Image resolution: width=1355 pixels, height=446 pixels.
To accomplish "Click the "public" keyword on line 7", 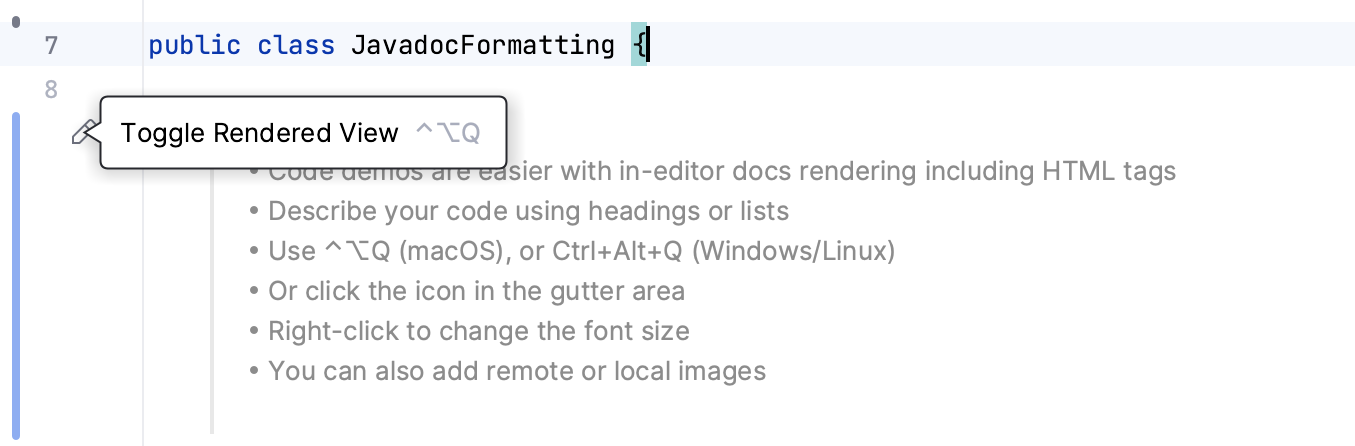I will pyautogui.click(x=194, y=46).
